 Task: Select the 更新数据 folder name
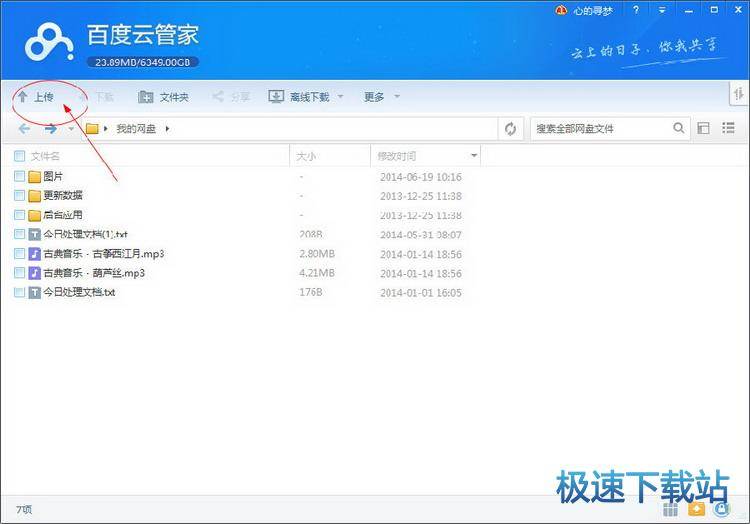click(x=63, y=195)
